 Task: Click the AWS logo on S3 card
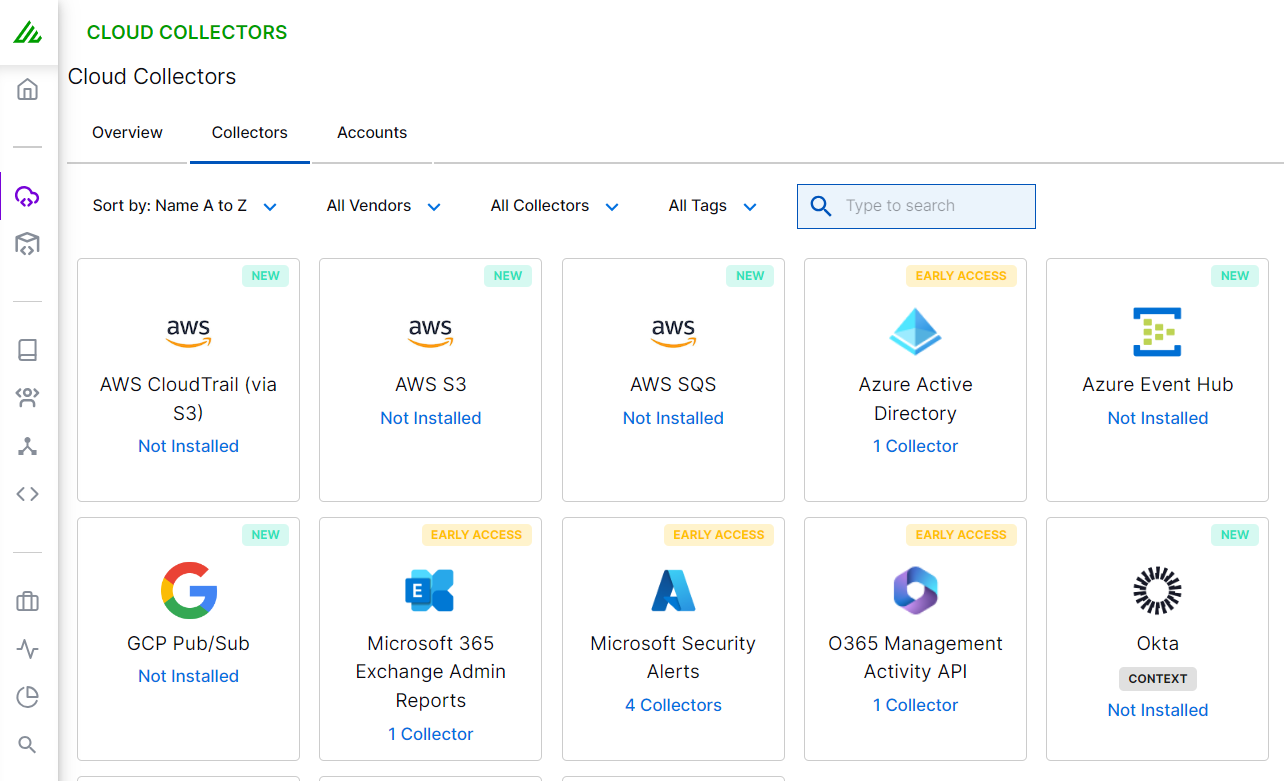431,332
